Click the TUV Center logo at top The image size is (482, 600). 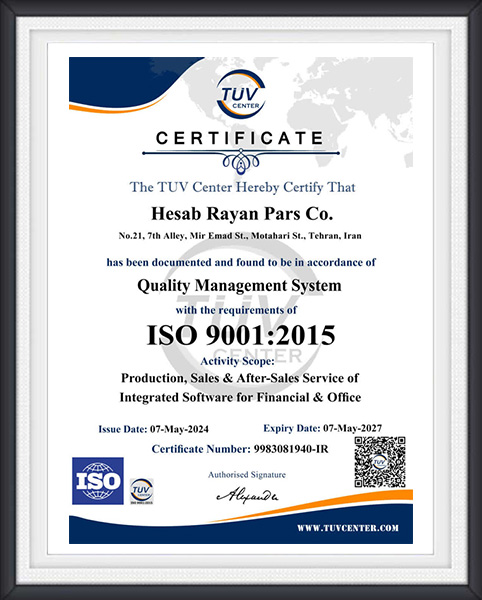coord(241,95)
